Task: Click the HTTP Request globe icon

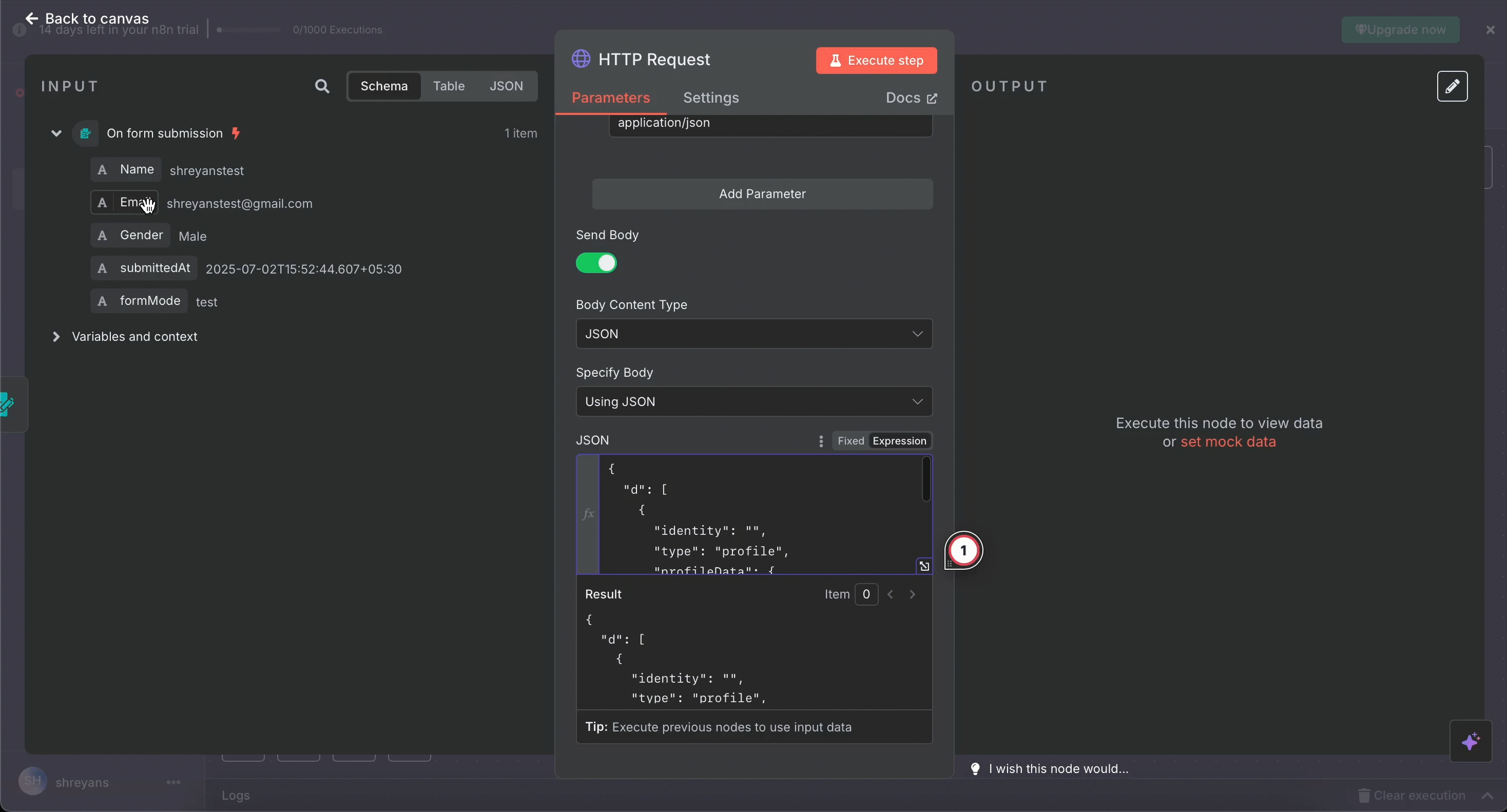Action: (581, 59)
